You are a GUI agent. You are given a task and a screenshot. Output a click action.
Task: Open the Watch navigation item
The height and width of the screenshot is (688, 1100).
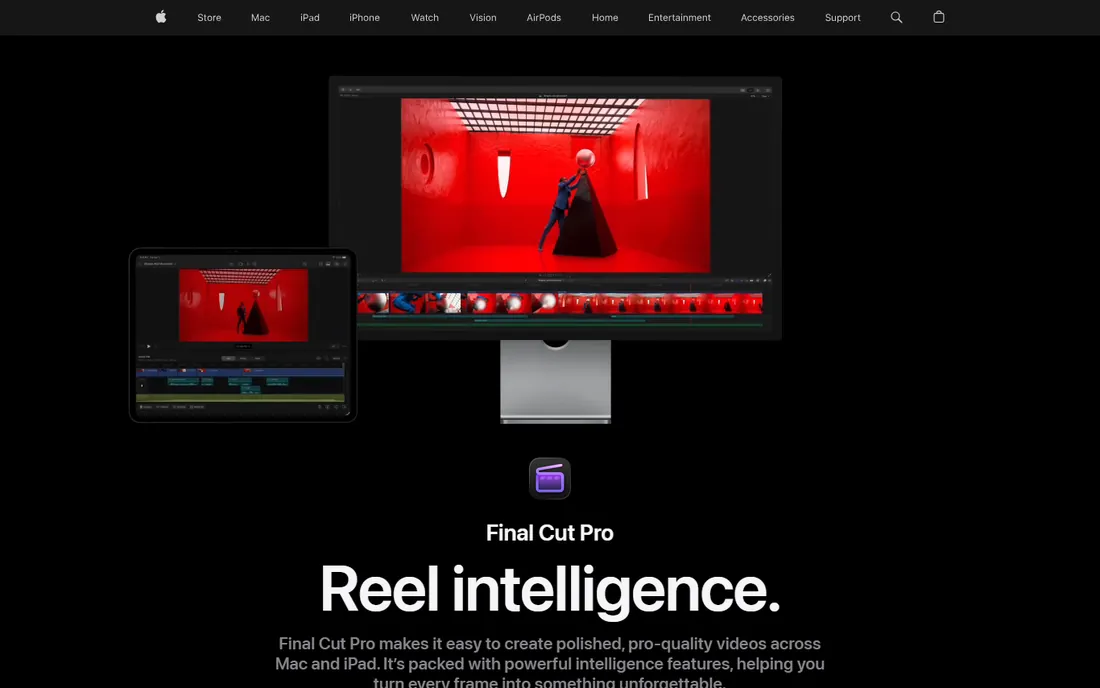coord(424,18)
